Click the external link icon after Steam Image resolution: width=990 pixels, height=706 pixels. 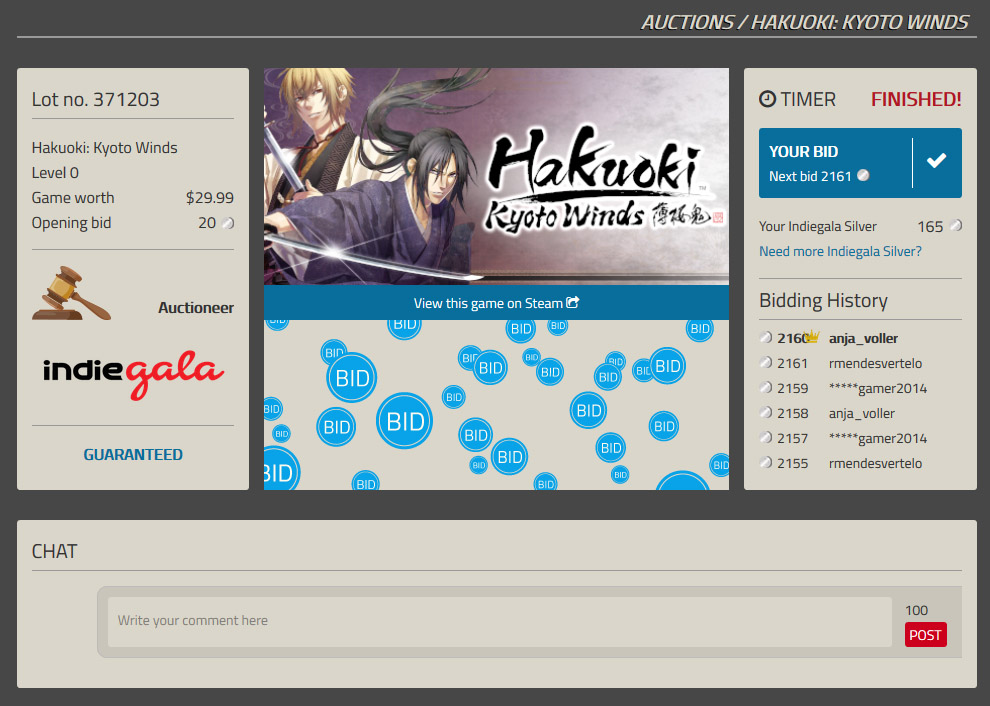click(573, 302)
